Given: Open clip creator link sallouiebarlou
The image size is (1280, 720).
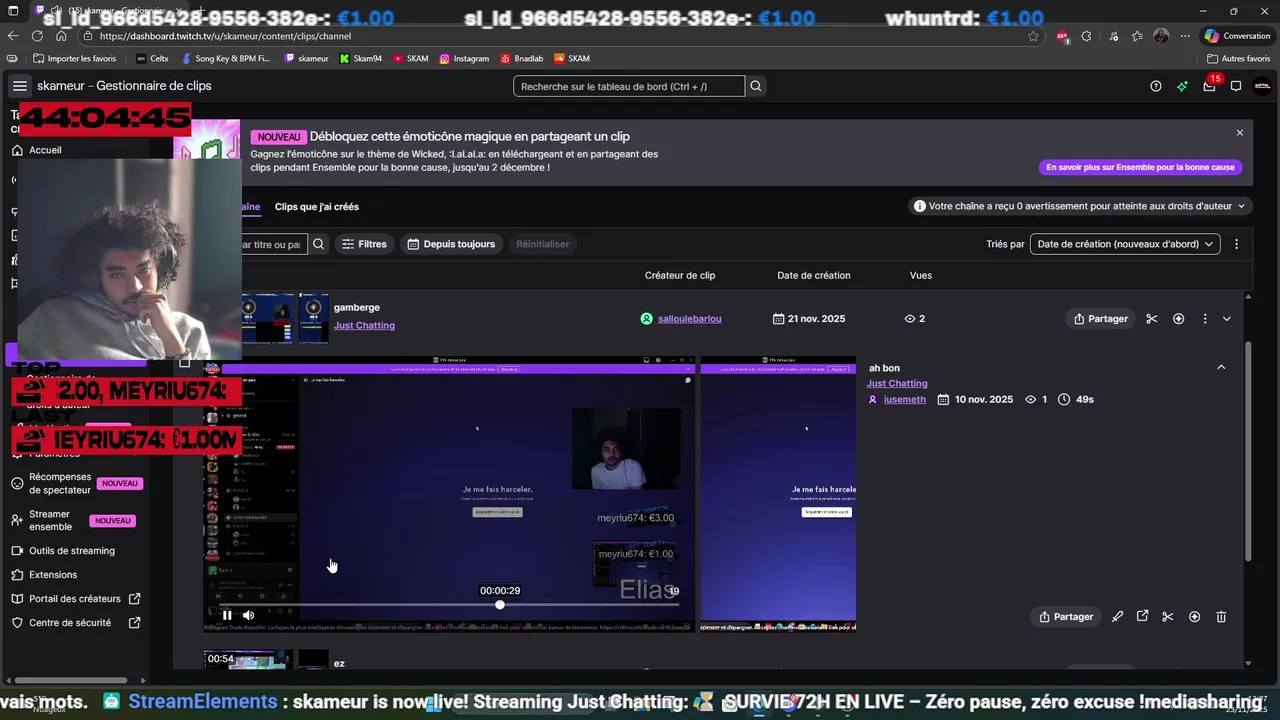Looking at the screenshot, I should (x=689, y=319).
